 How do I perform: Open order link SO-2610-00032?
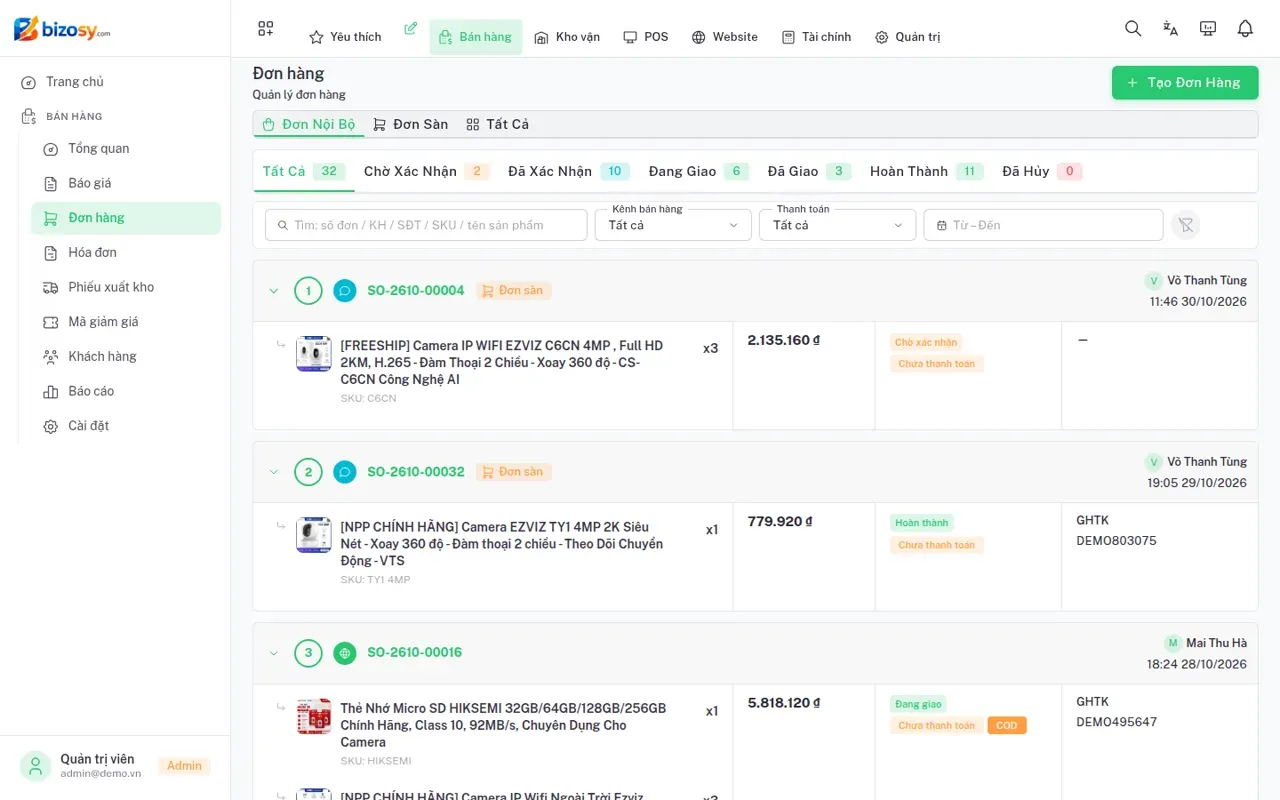coord(416,472)
